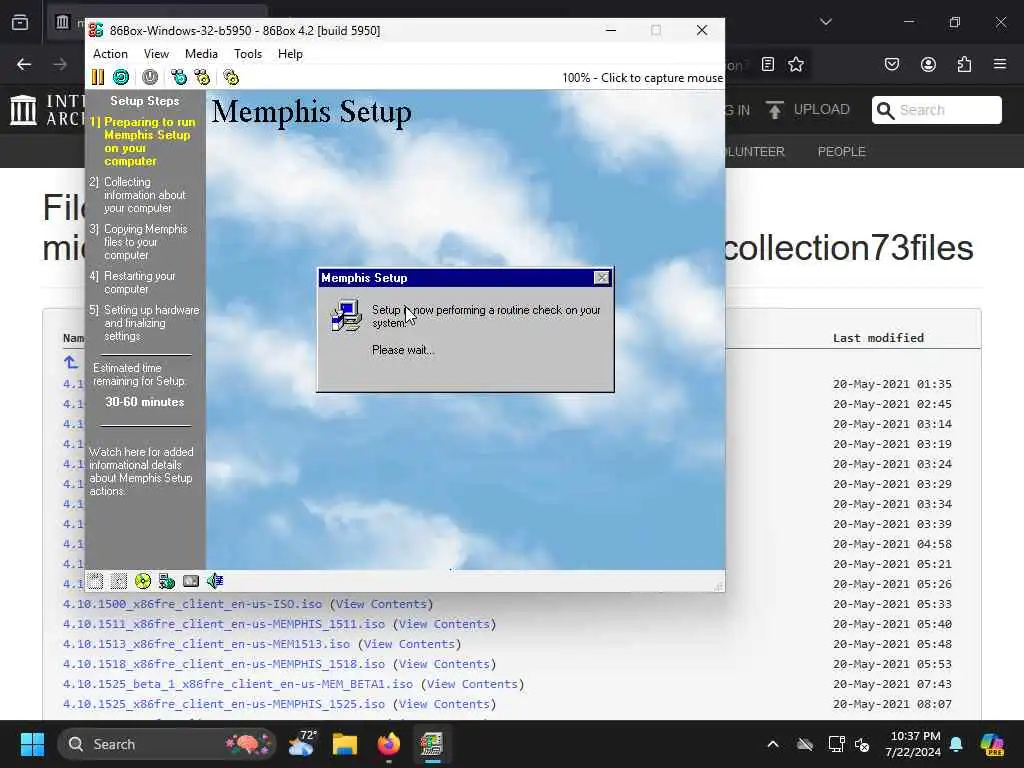The height and width of the screenshot is (768, 1024).
Task: View Contents of 4.10.1500 ISO
Action: coord(381,604)
